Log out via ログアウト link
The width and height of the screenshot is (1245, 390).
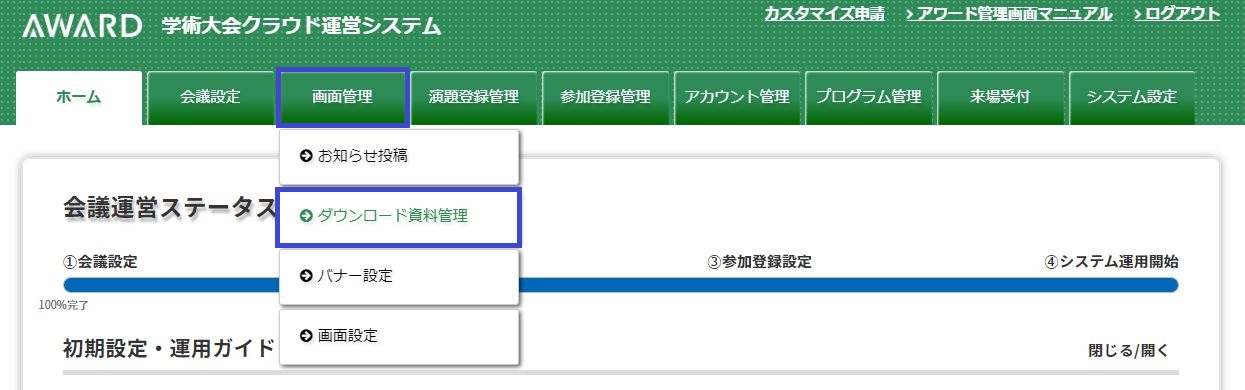coord(1177,14)
